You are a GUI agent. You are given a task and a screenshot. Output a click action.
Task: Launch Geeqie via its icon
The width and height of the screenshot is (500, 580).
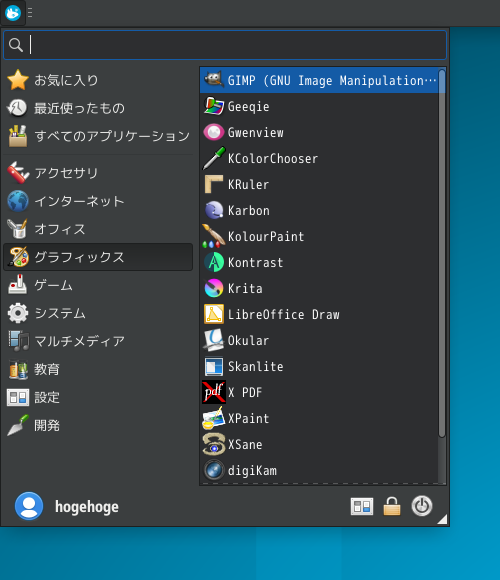click(x=214, y=106)
